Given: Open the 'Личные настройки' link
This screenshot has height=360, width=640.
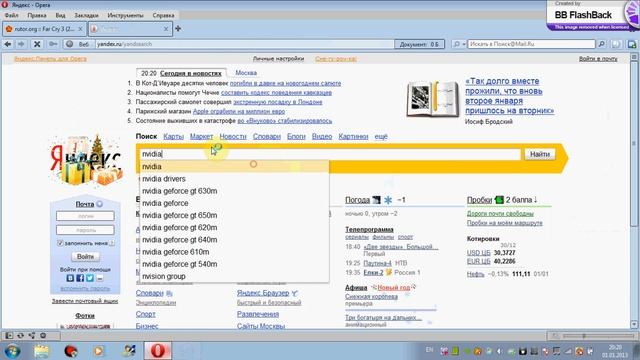Looking at the screenshot, I should coord(278,59).
